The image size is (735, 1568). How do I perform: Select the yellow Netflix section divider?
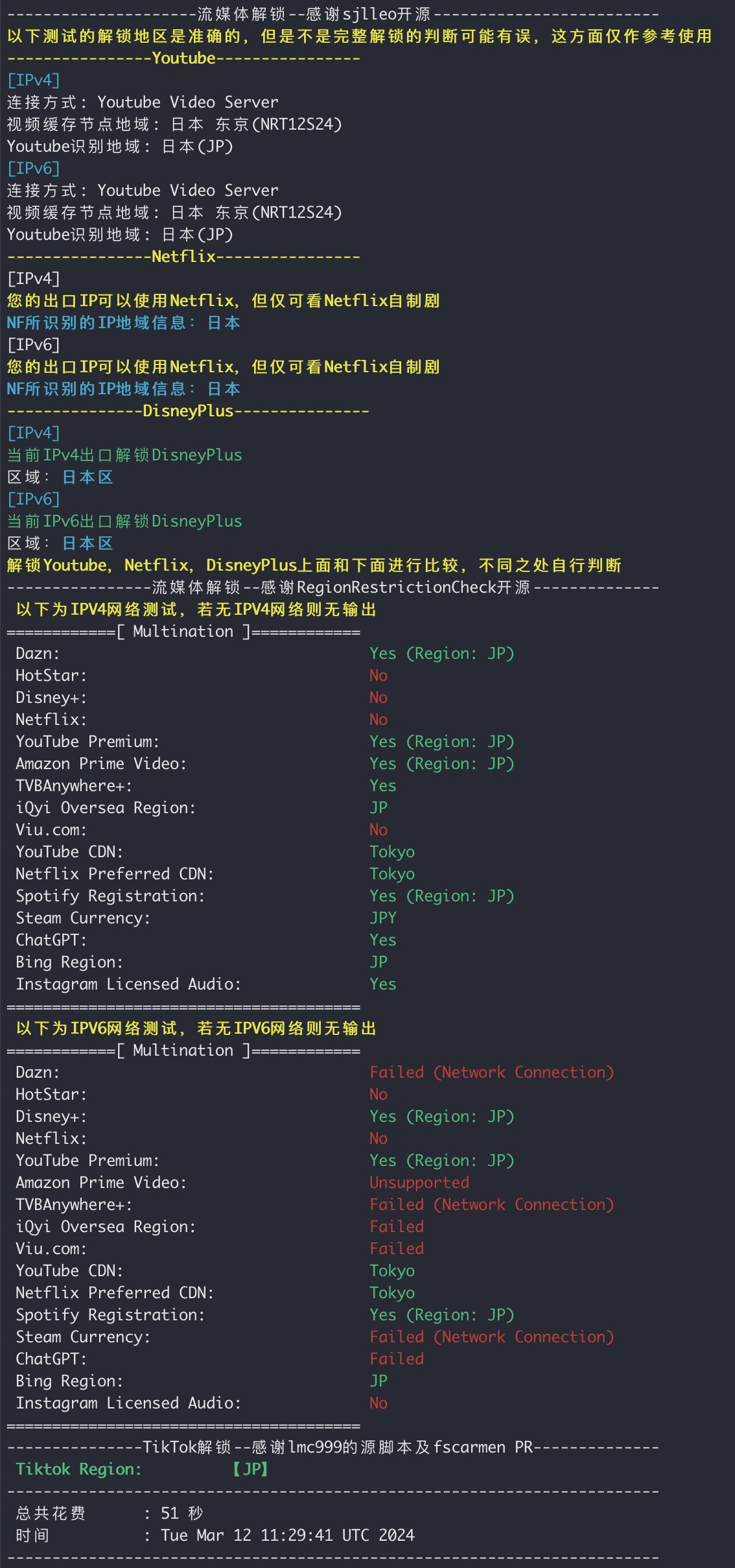183,257
